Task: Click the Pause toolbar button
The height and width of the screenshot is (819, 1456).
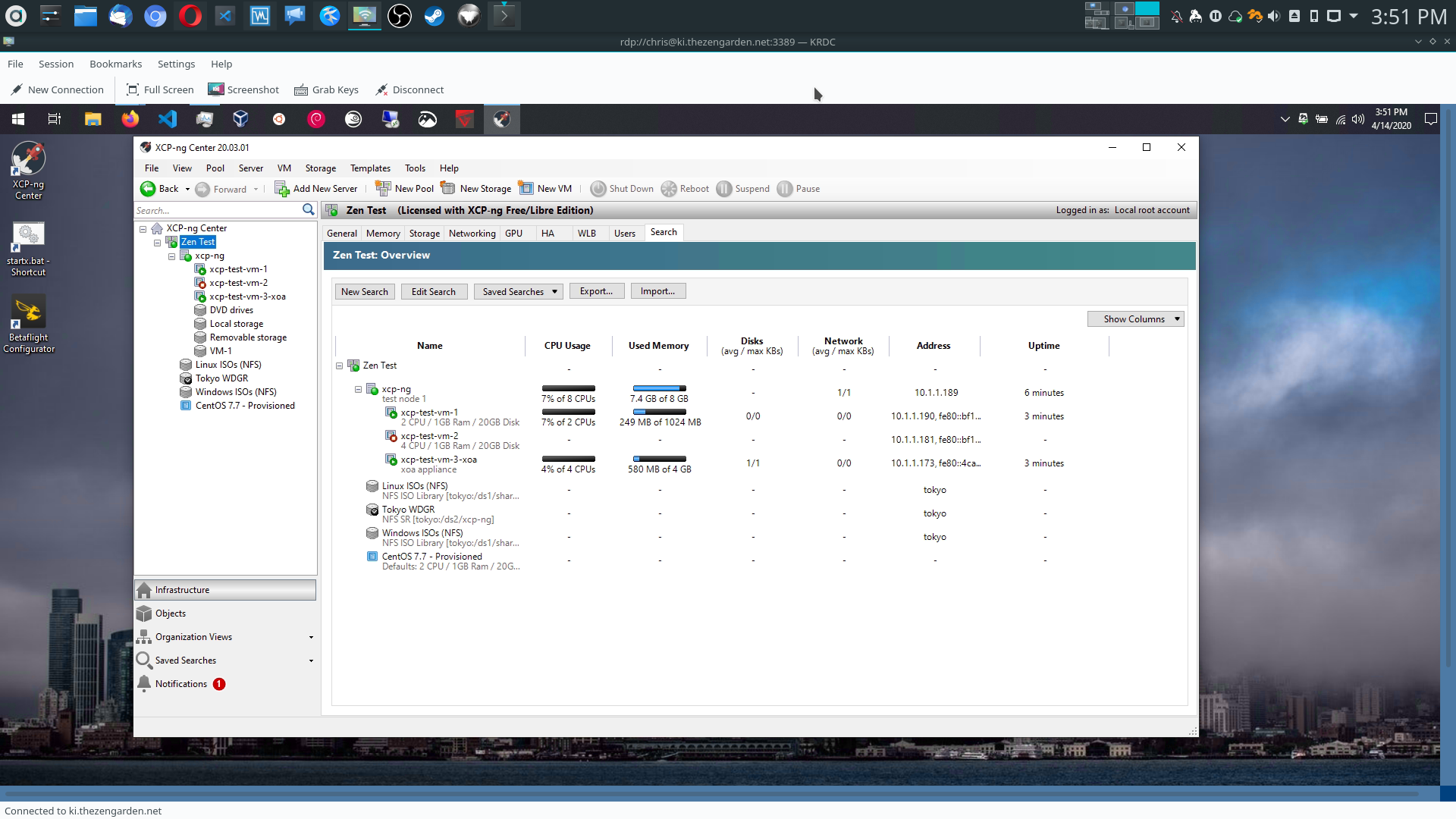Action: click(799, 189)
